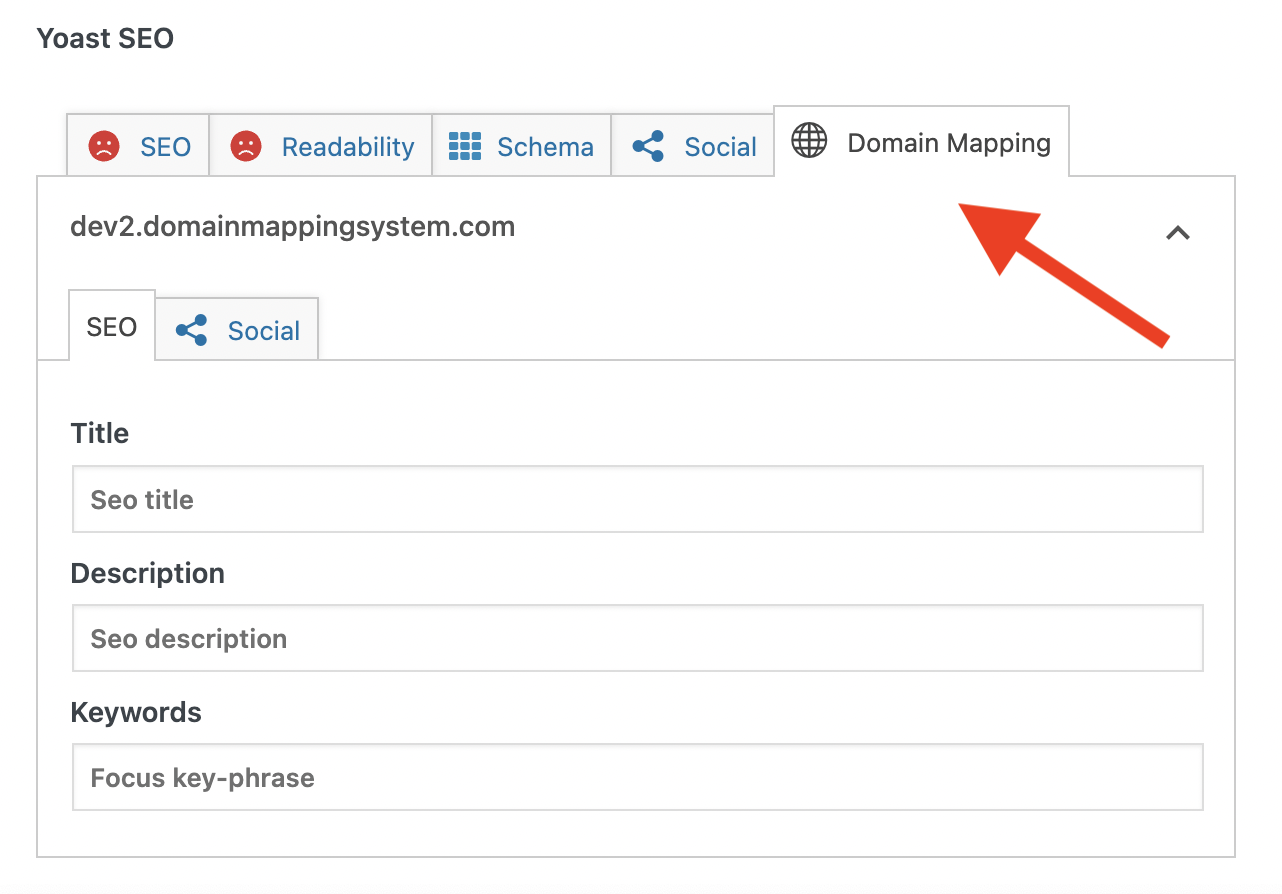Click the Yoast SEO panel heading
This screenshot has width=1282, height=894.
pos(105,38)
